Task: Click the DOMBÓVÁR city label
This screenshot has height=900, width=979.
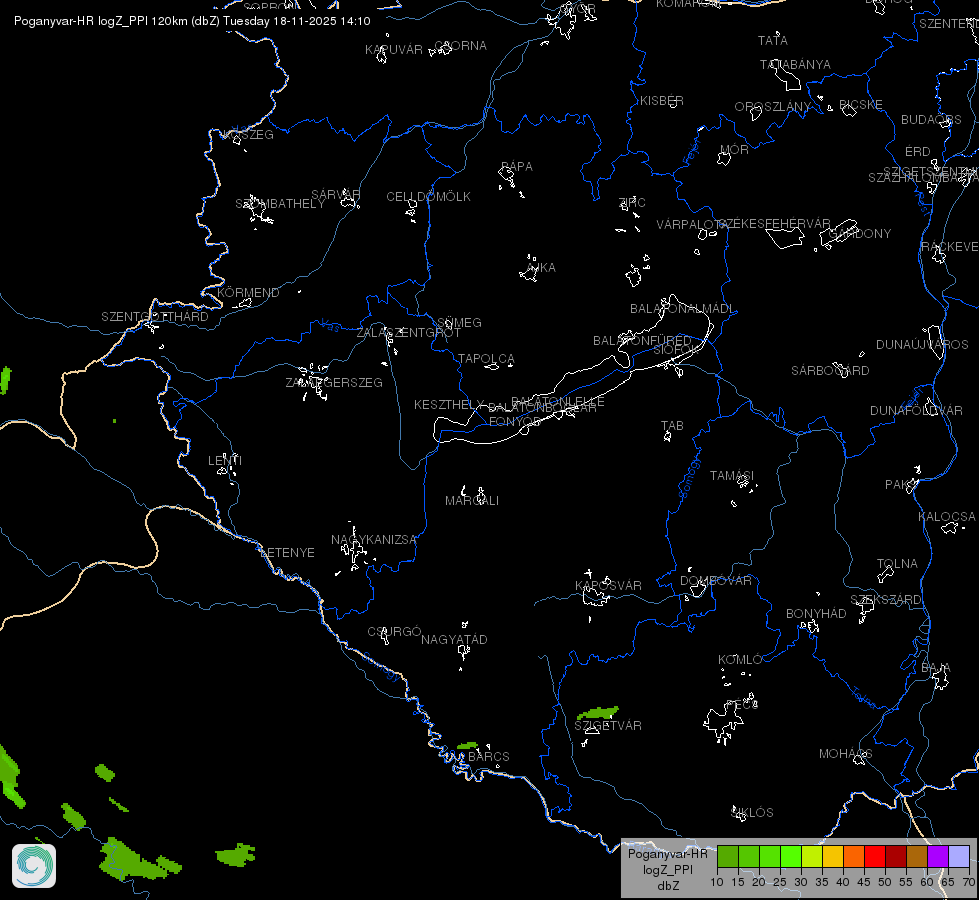Action: pyautogui.click(x=716, y=581)
